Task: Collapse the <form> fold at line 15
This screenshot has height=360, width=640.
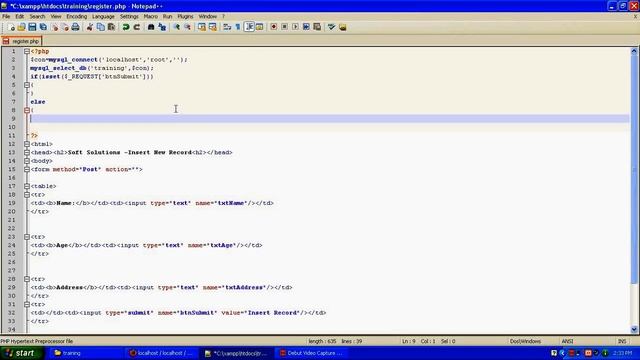Action: [x=27, y=169]
